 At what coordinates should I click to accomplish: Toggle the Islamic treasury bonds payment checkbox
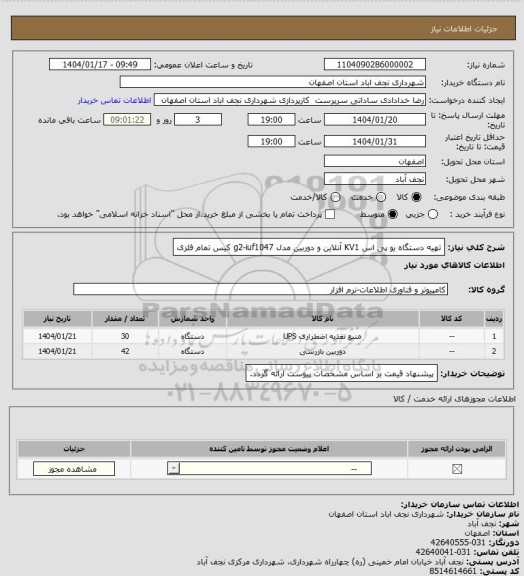click(x=330, y=214)
